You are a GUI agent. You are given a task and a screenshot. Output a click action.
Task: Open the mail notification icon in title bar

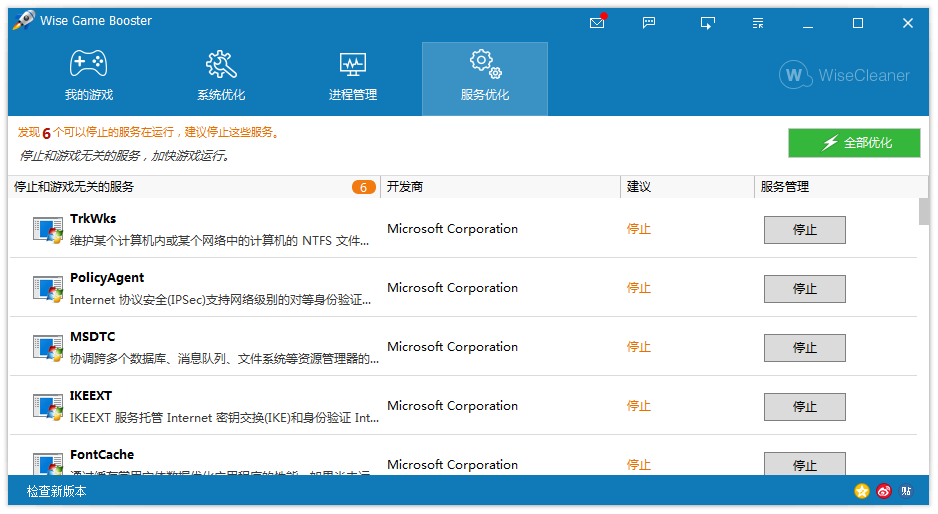[x=597, y=23]
